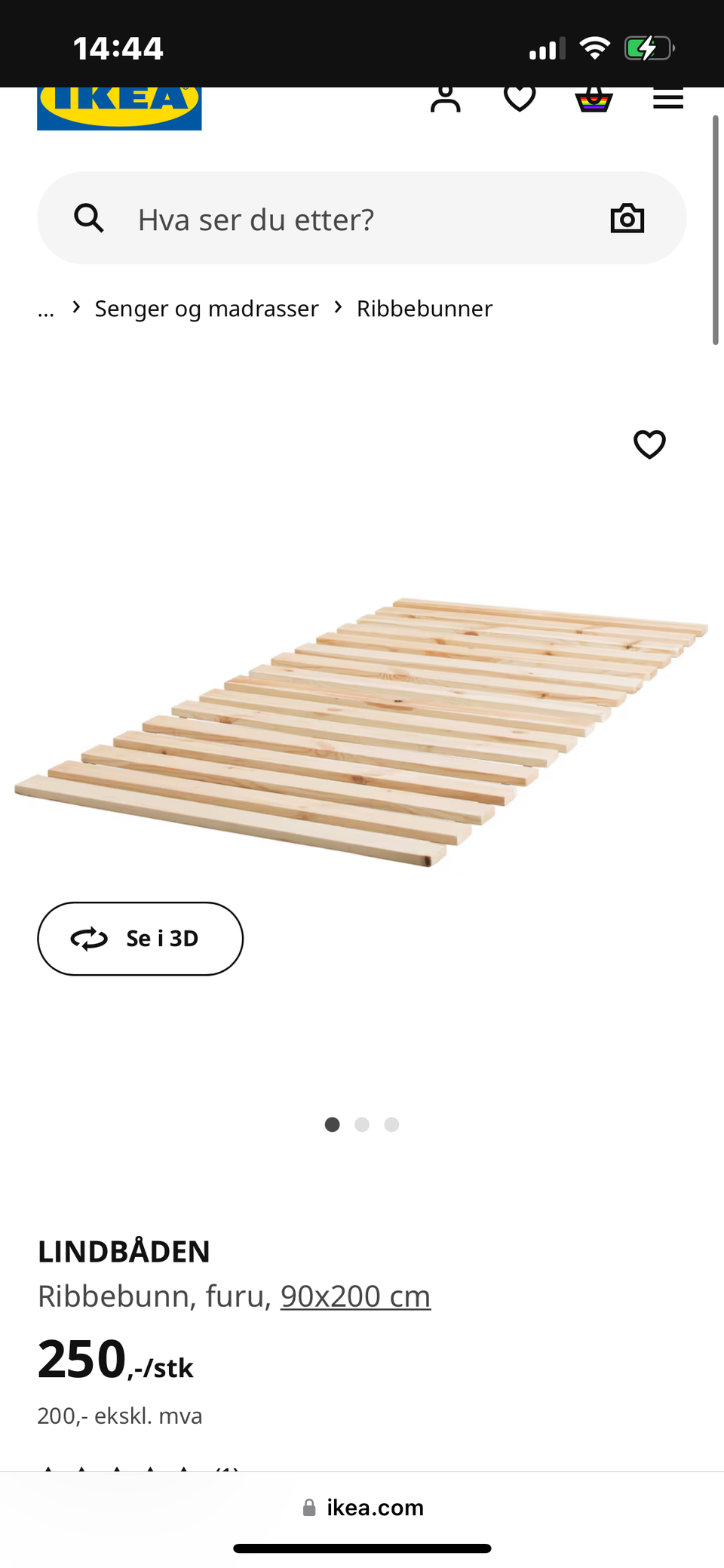Expand the collapsed breadcrumb ellipsis
The width and height of the screenshot is (724, 1568).
click(x=46, y=309)
